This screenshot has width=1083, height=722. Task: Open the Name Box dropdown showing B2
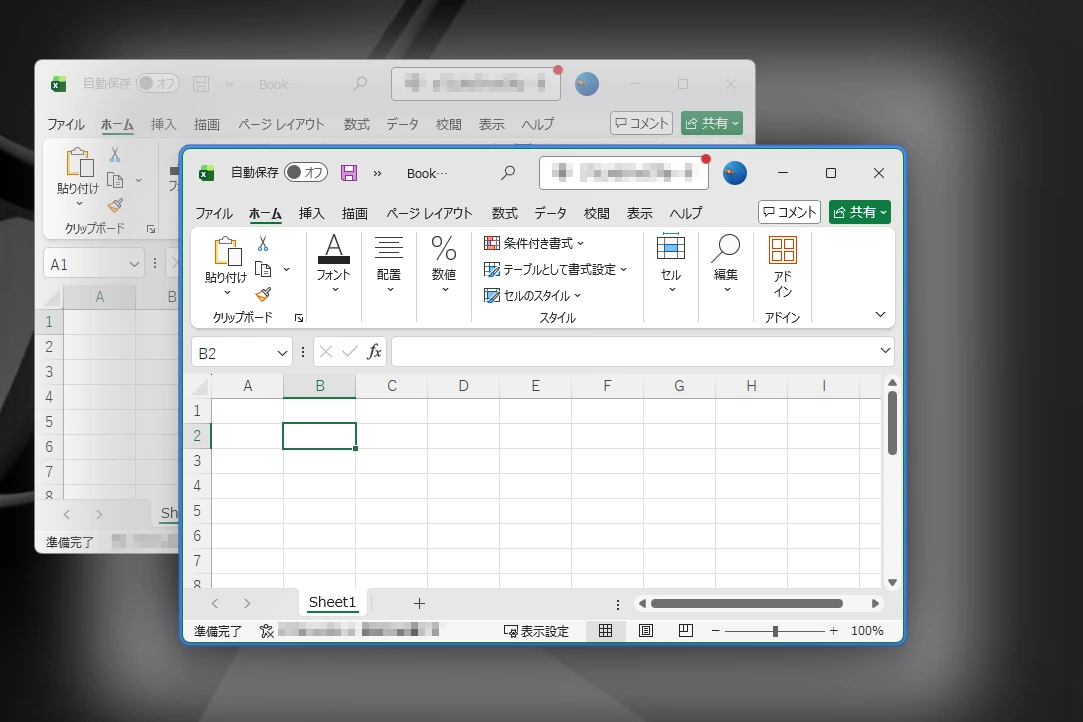[282, 353]
